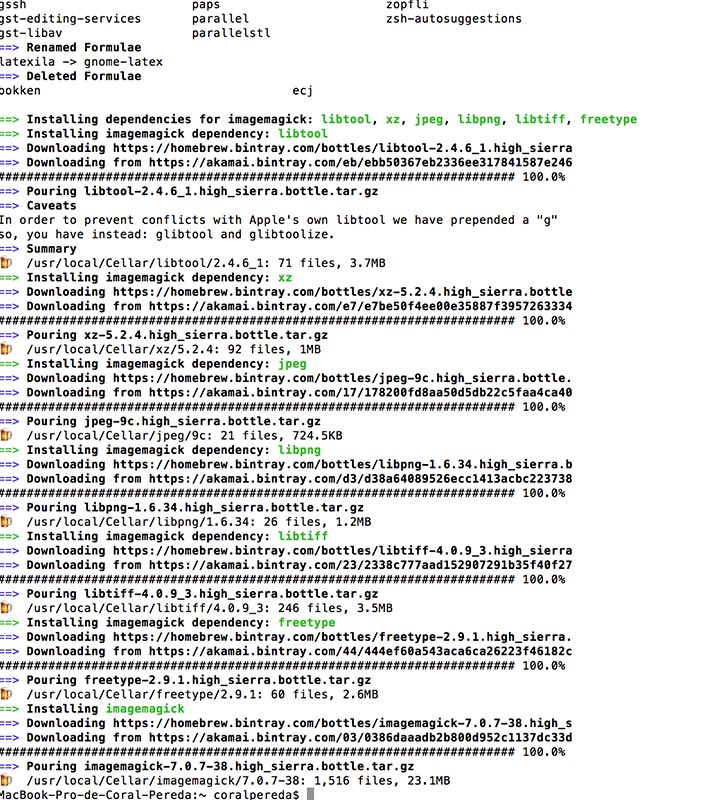
Task: Click the akamai.bintray.com/03/0386daaadb URL
Action: [x=360, y=737]
